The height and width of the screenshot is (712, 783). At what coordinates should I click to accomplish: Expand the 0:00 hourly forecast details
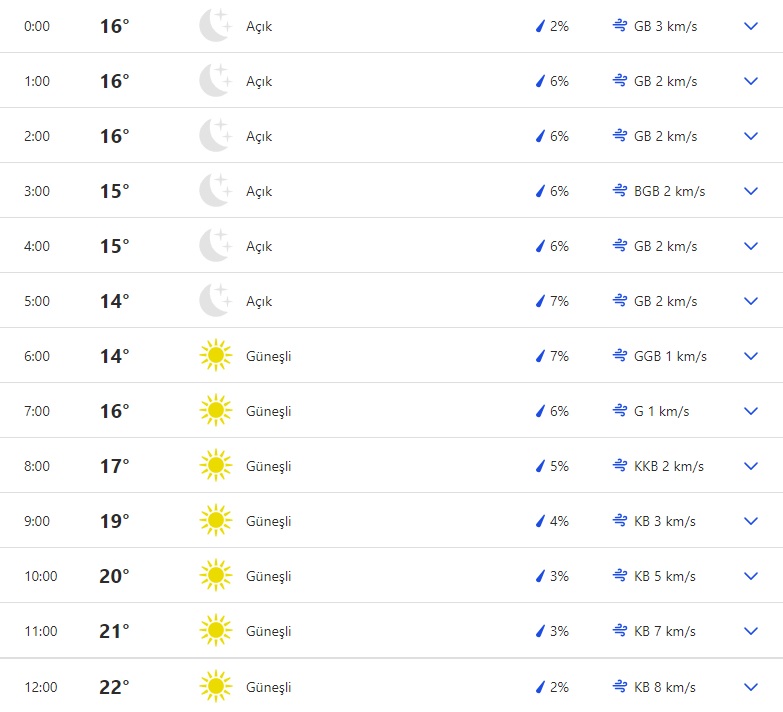[x=751, y=26]
